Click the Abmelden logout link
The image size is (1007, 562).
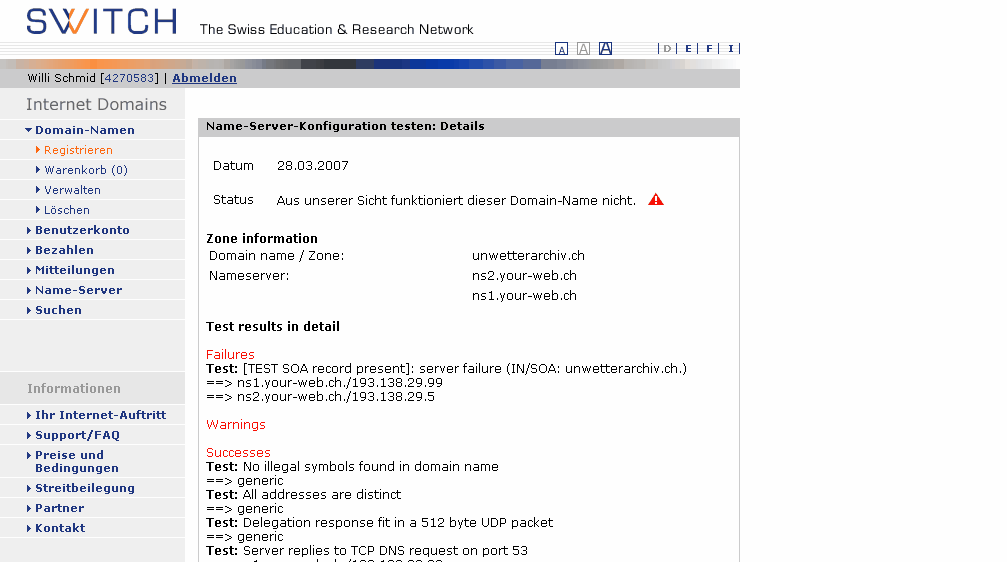click(204, 78)
